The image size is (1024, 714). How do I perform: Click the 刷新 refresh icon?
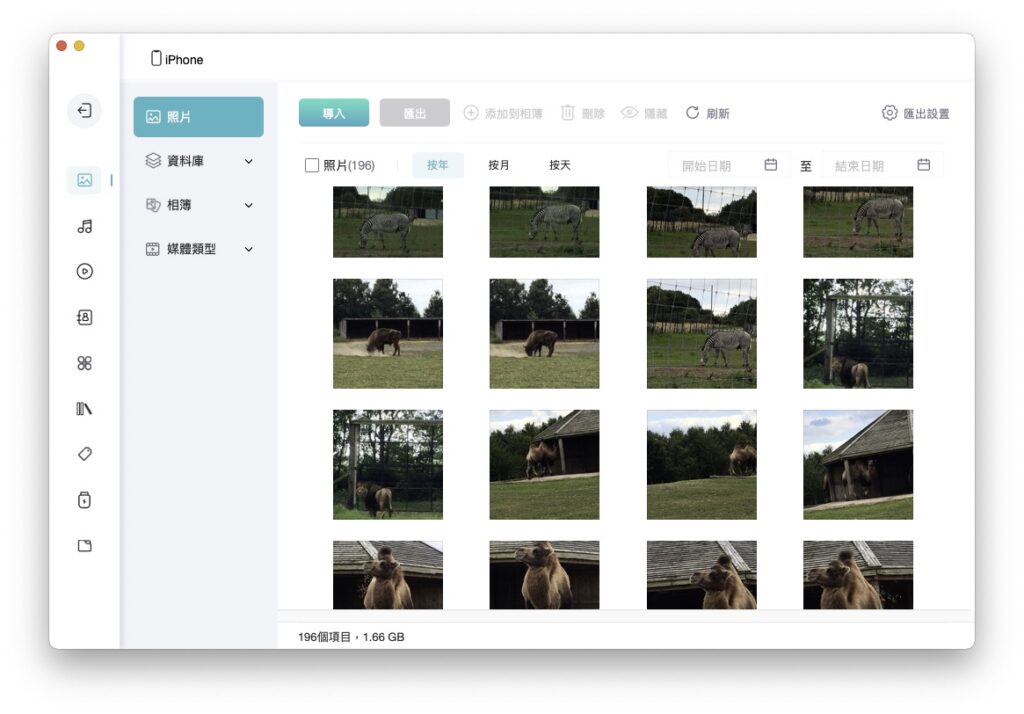(x=692, y=113)
